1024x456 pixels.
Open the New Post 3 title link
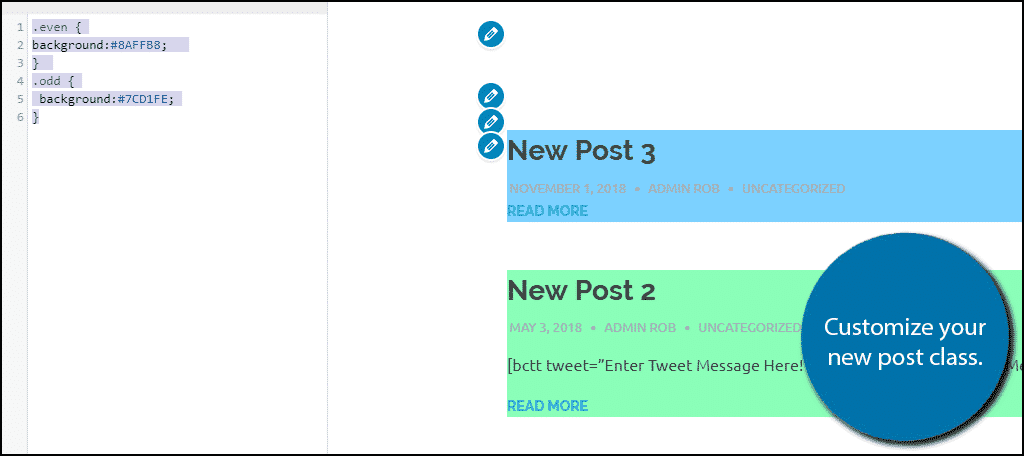[581, 152]
